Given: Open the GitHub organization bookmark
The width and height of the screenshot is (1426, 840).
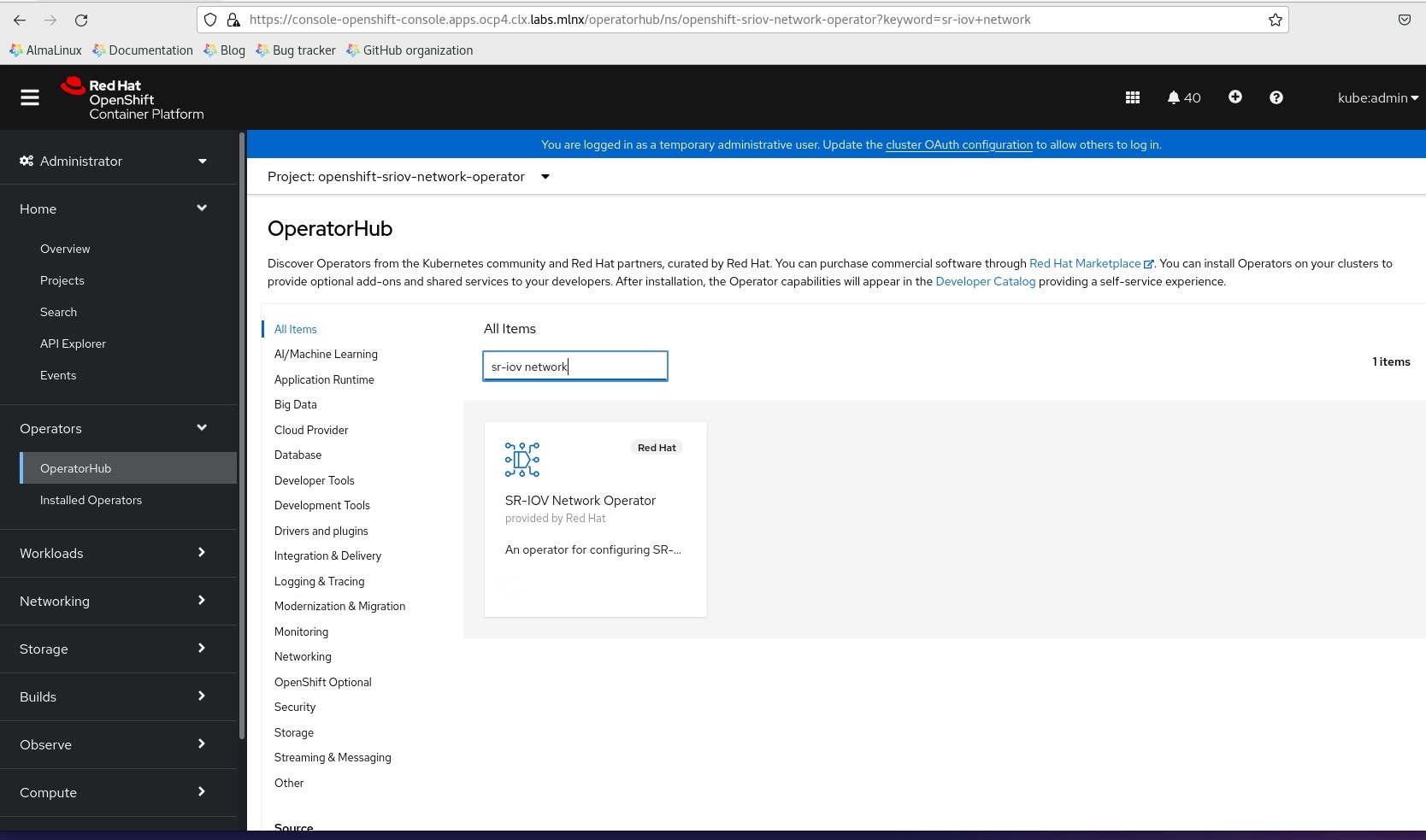Looking at the screenshot, I should [x=410, y=50].
